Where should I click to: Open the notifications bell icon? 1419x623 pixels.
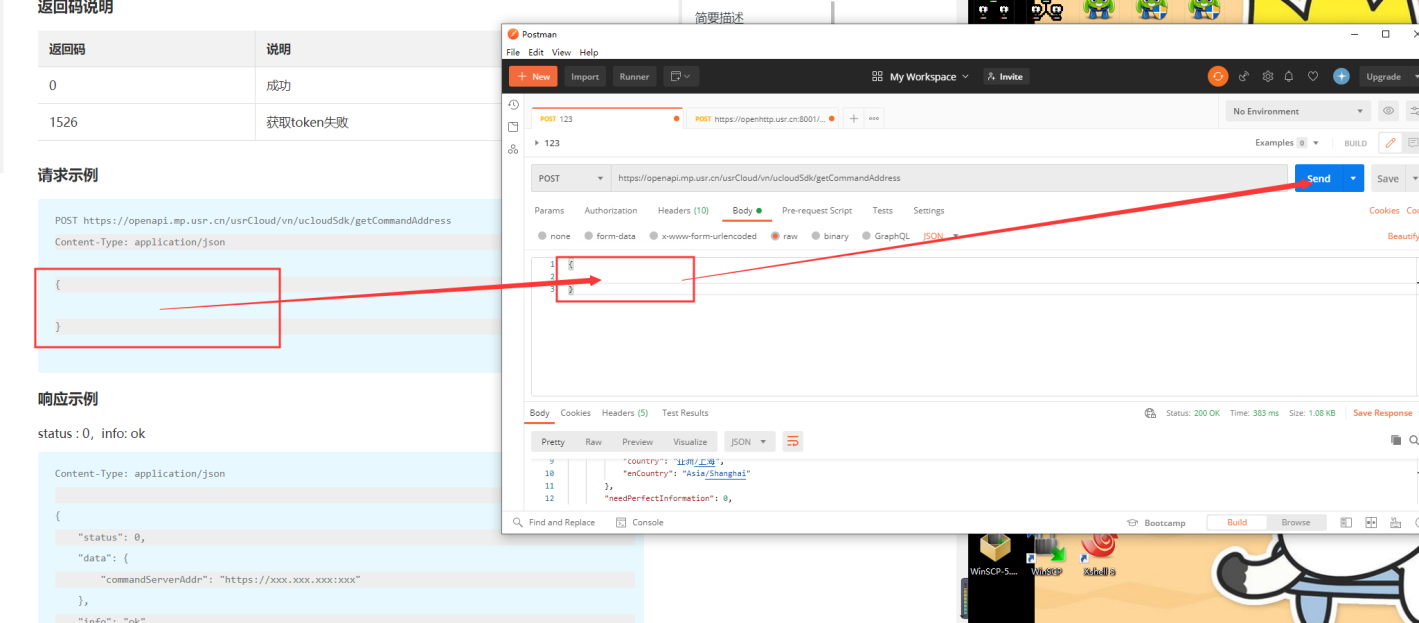(1289, 76)
